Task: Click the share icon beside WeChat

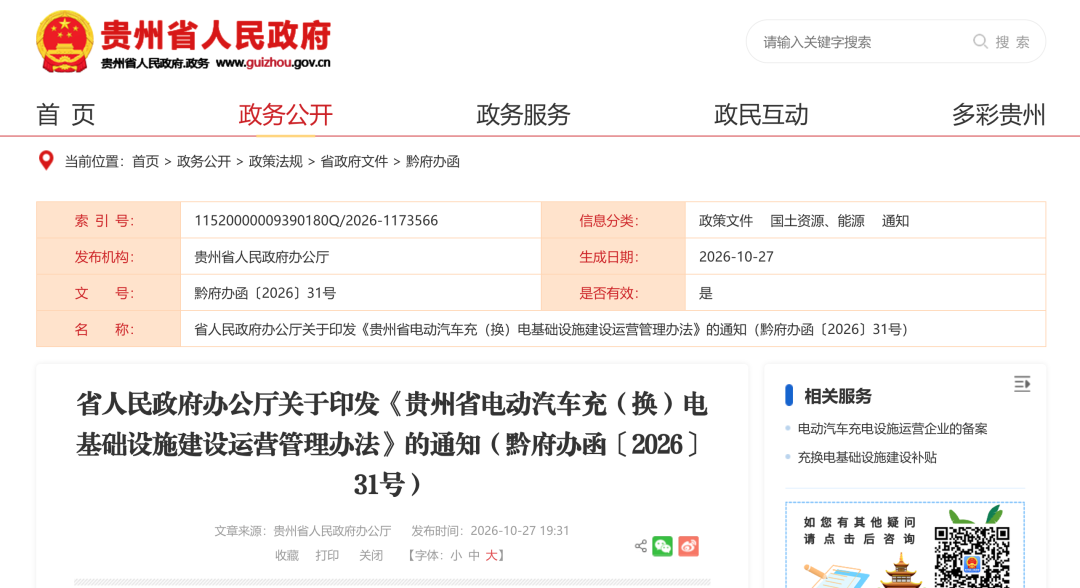Action: click(641, 547)
